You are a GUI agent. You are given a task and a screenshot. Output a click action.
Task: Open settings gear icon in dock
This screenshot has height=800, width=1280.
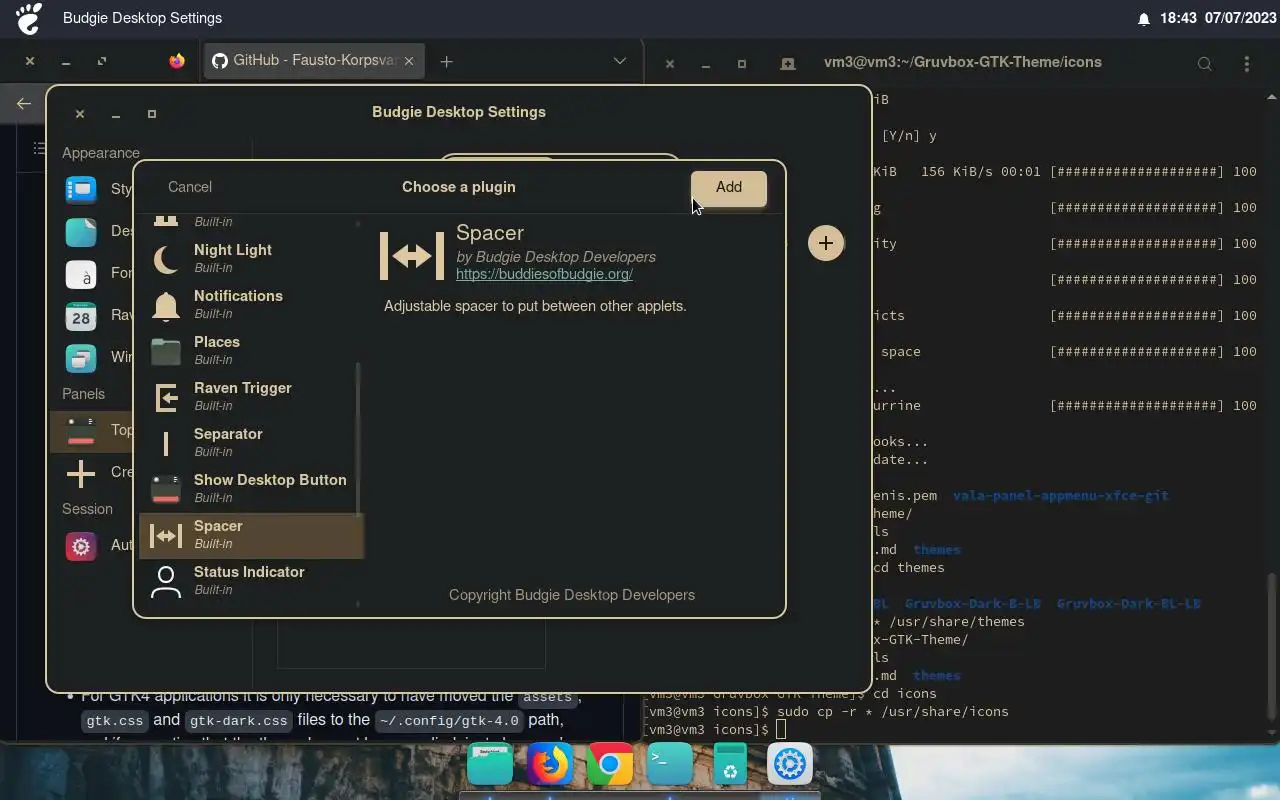pyautogui.click(x=790, y=766)
